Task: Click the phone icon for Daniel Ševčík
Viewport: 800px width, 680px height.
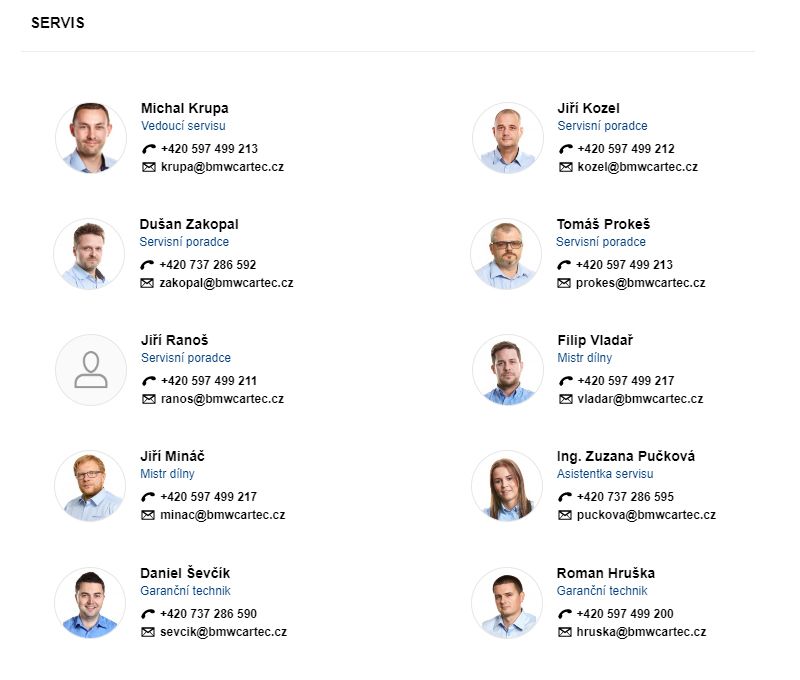Action: click(148, 614)
